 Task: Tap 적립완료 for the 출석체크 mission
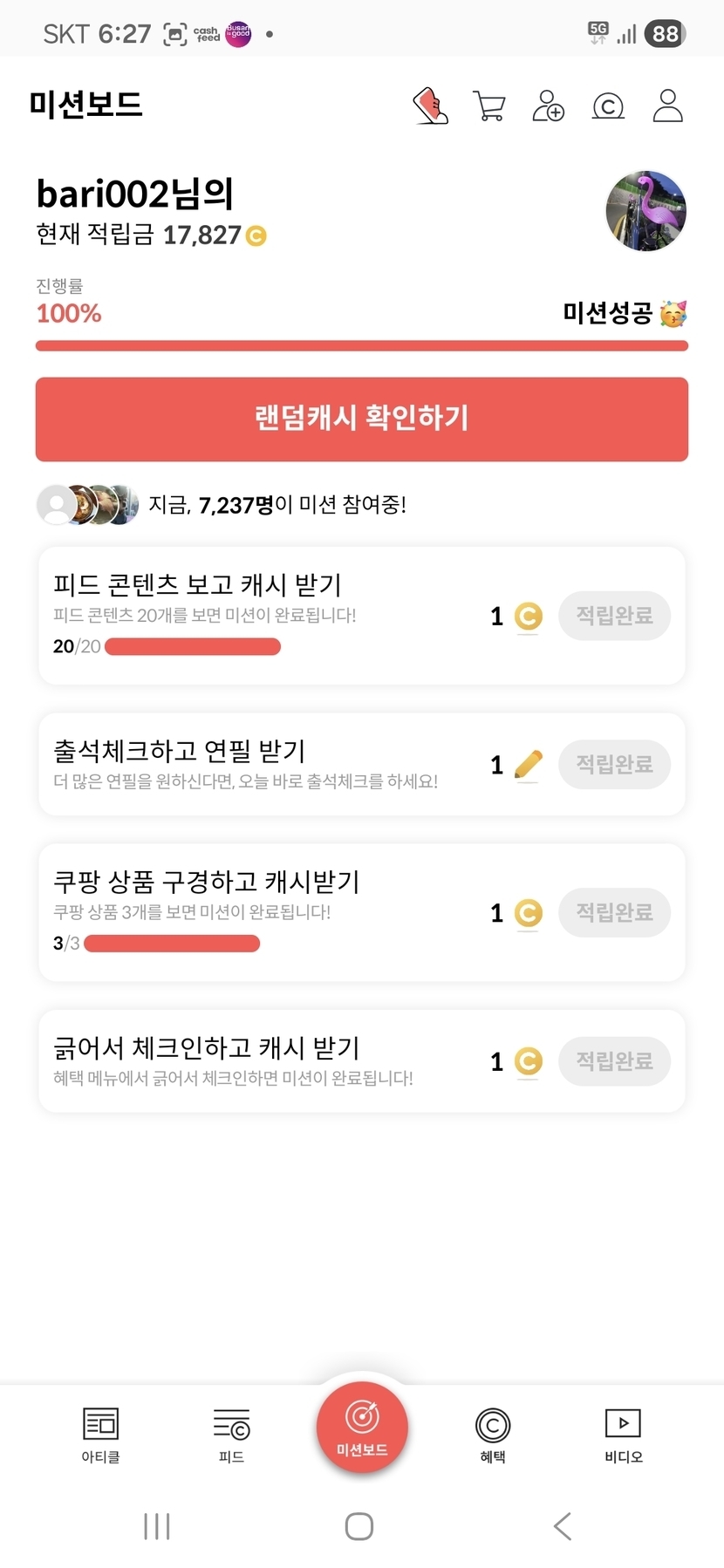(x=614, y=765)
